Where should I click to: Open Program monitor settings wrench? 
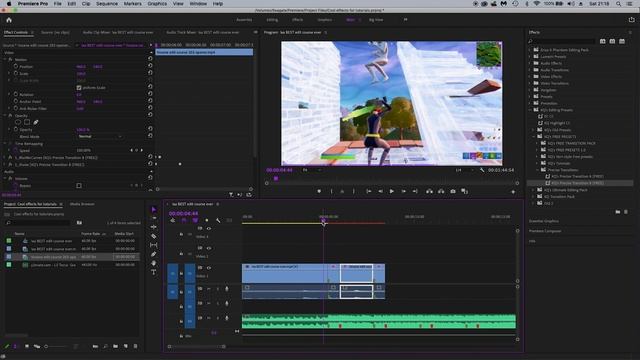482,170
